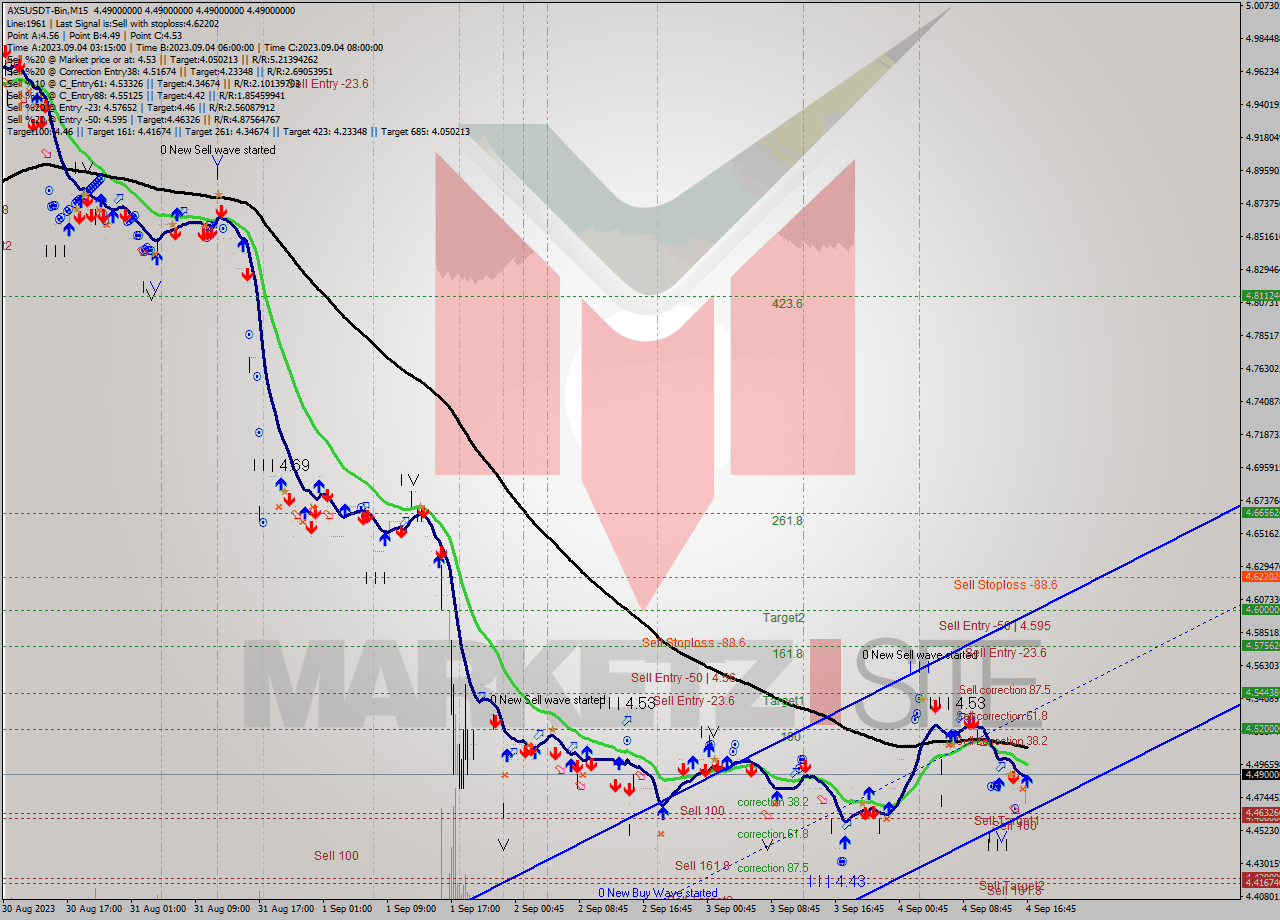Click the Sell Entry -50 | 4.56 label
This screenshot has height=920, width=1280.
tap(683, 678)
